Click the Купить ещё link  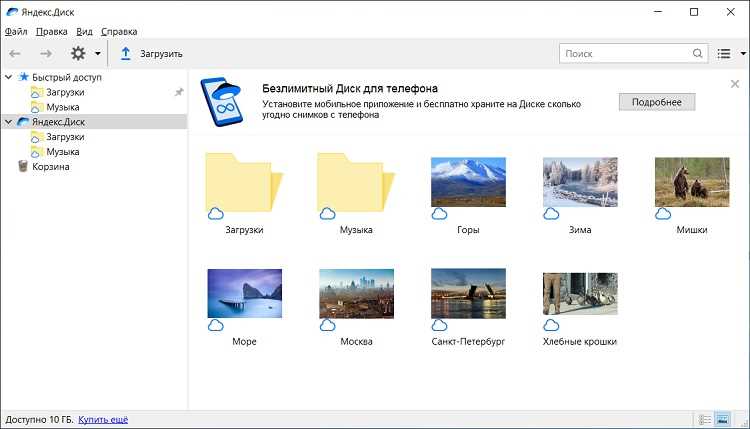tap(103, 419)
